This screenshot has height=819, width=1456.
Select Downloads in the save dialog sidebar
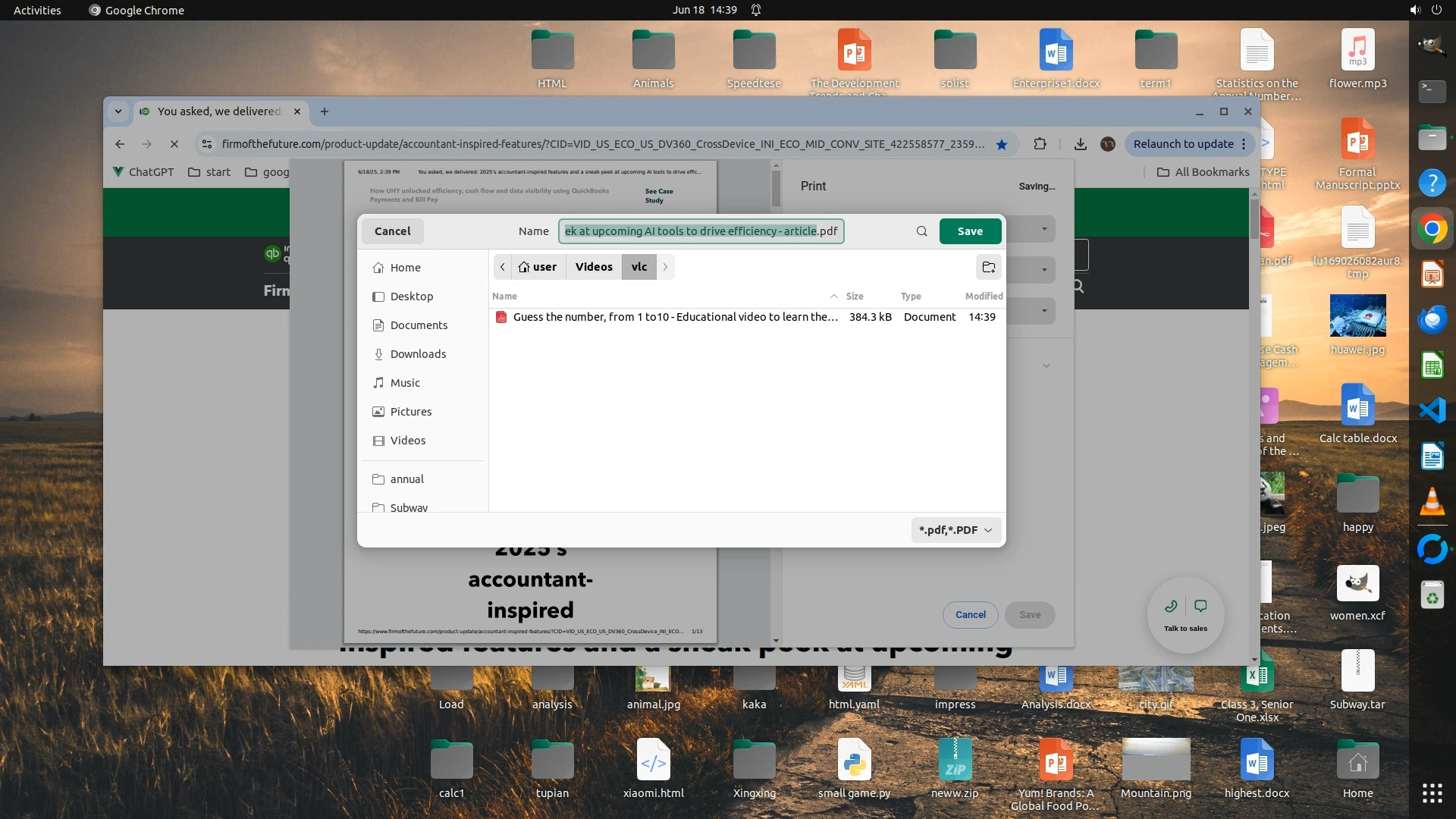click(x=418, y=354)
